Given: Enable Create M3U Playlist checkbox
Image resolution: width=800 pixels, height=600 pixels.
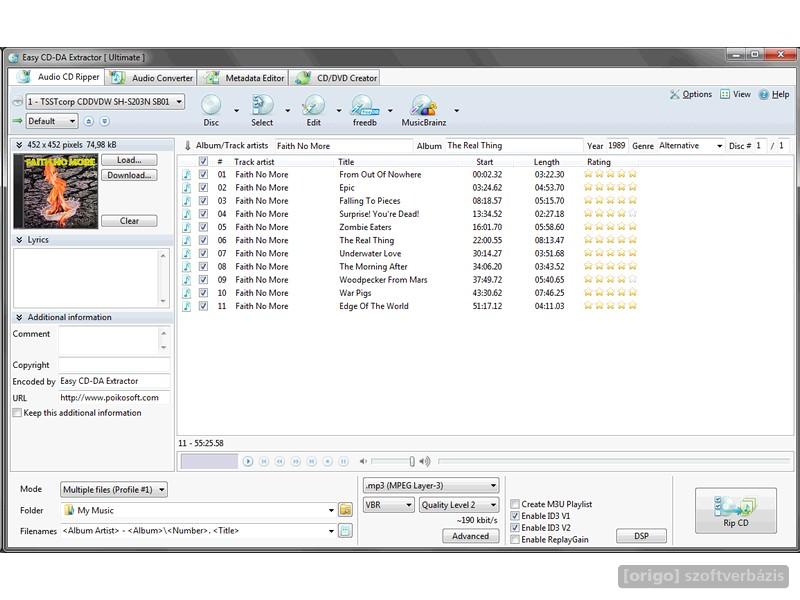Looking at the screenshot, I should (515, 504).
